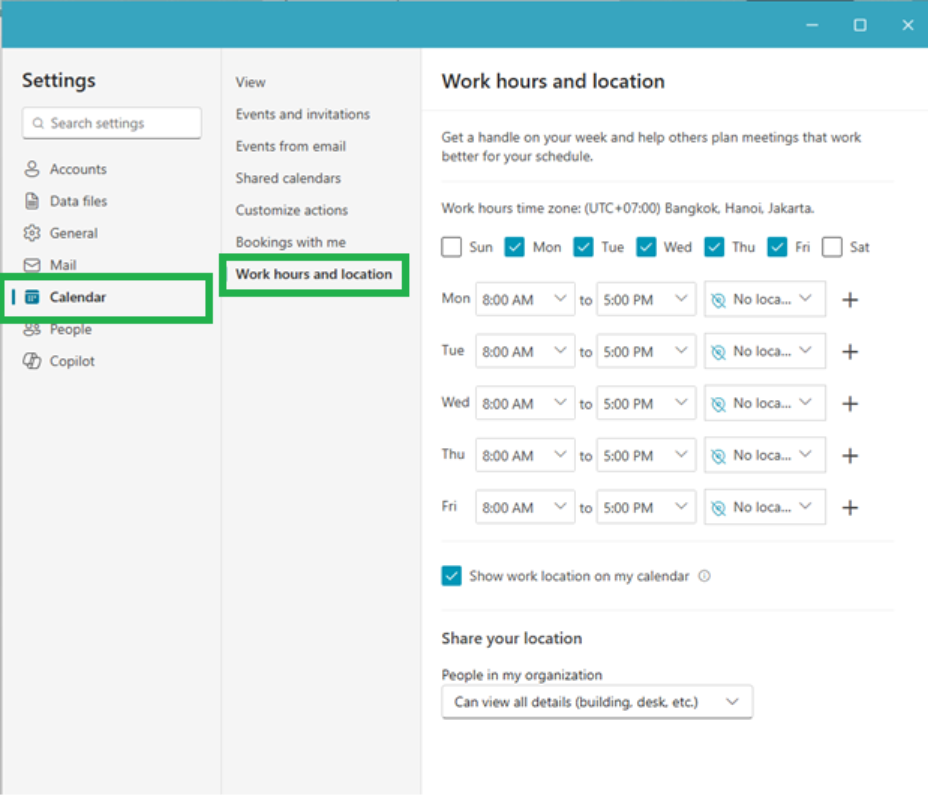Image resolution: width=928 pixels, height=795 pixels.
Task: Open Events and invitations settings
Action: [x=302, y=114]
